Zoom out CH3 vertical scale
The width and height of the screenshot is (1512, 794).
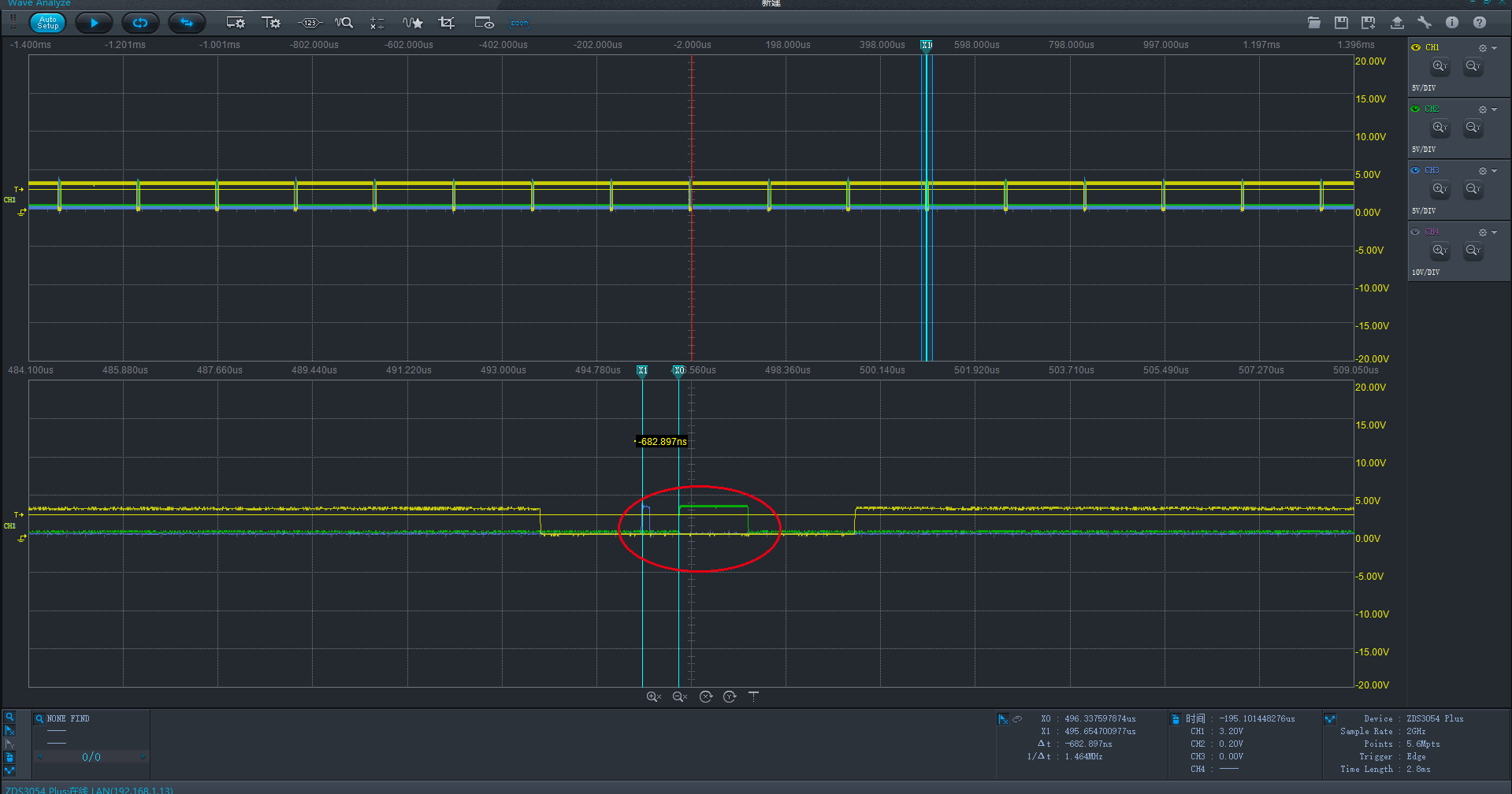pos(1473,189)
